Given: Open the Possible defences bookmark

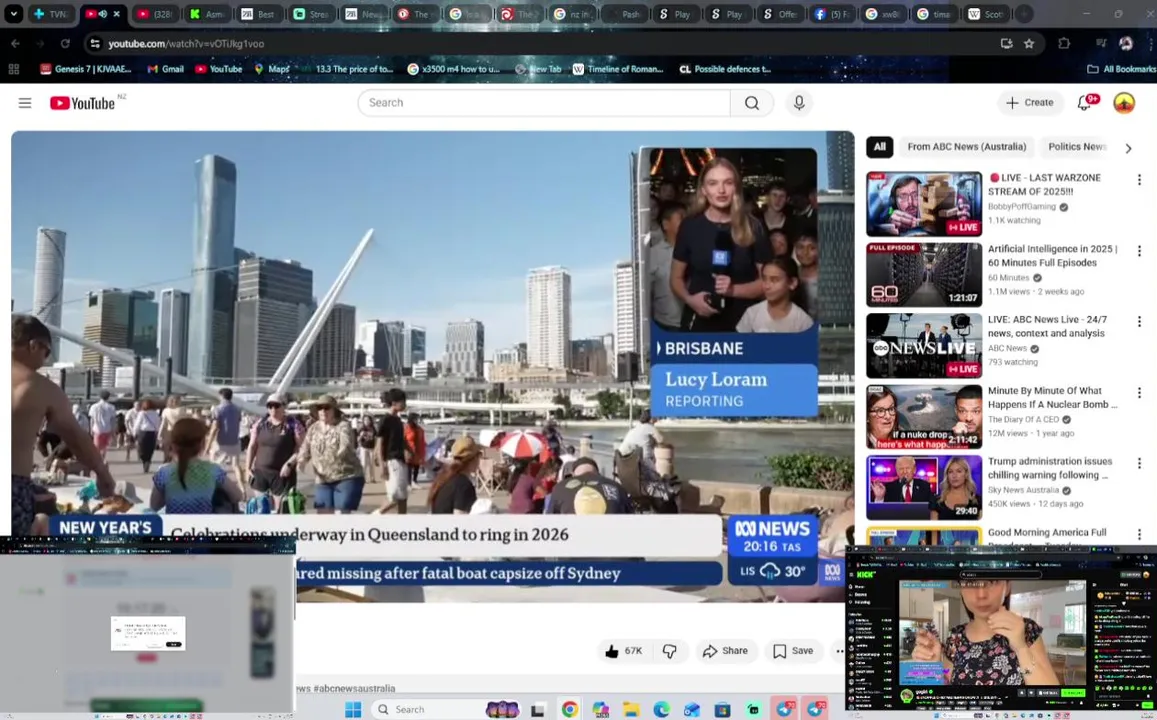Looking at the screenshot, I should coord(725,69).
